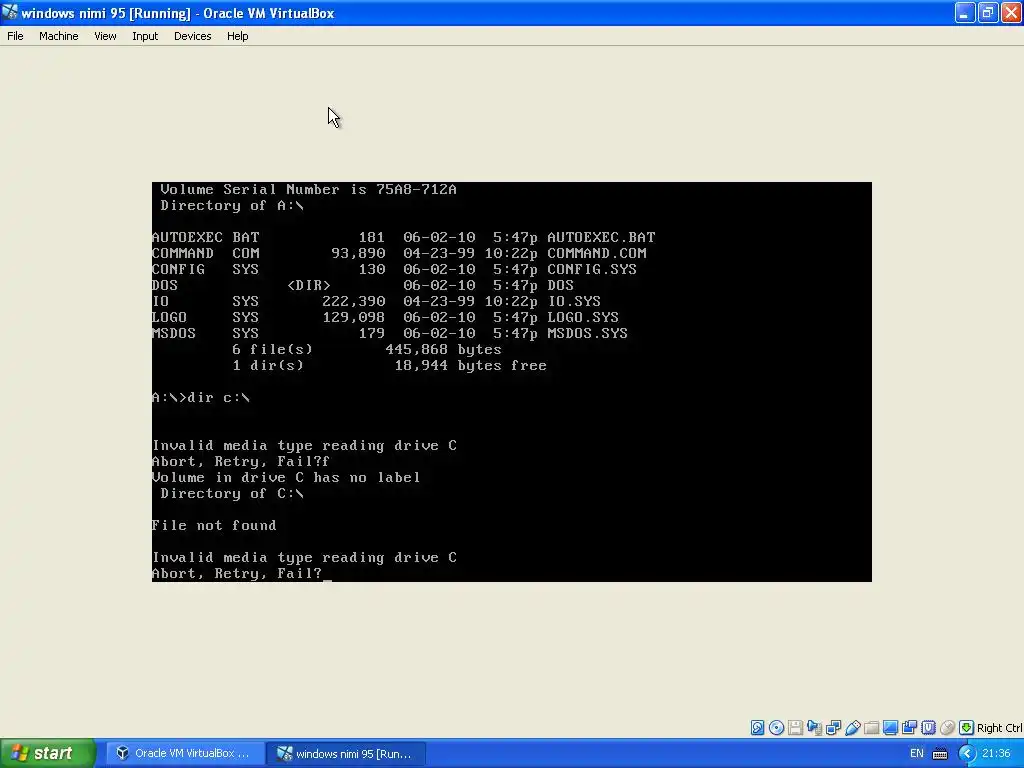Close the VirtualBox VM window

tap(1012, 12)
